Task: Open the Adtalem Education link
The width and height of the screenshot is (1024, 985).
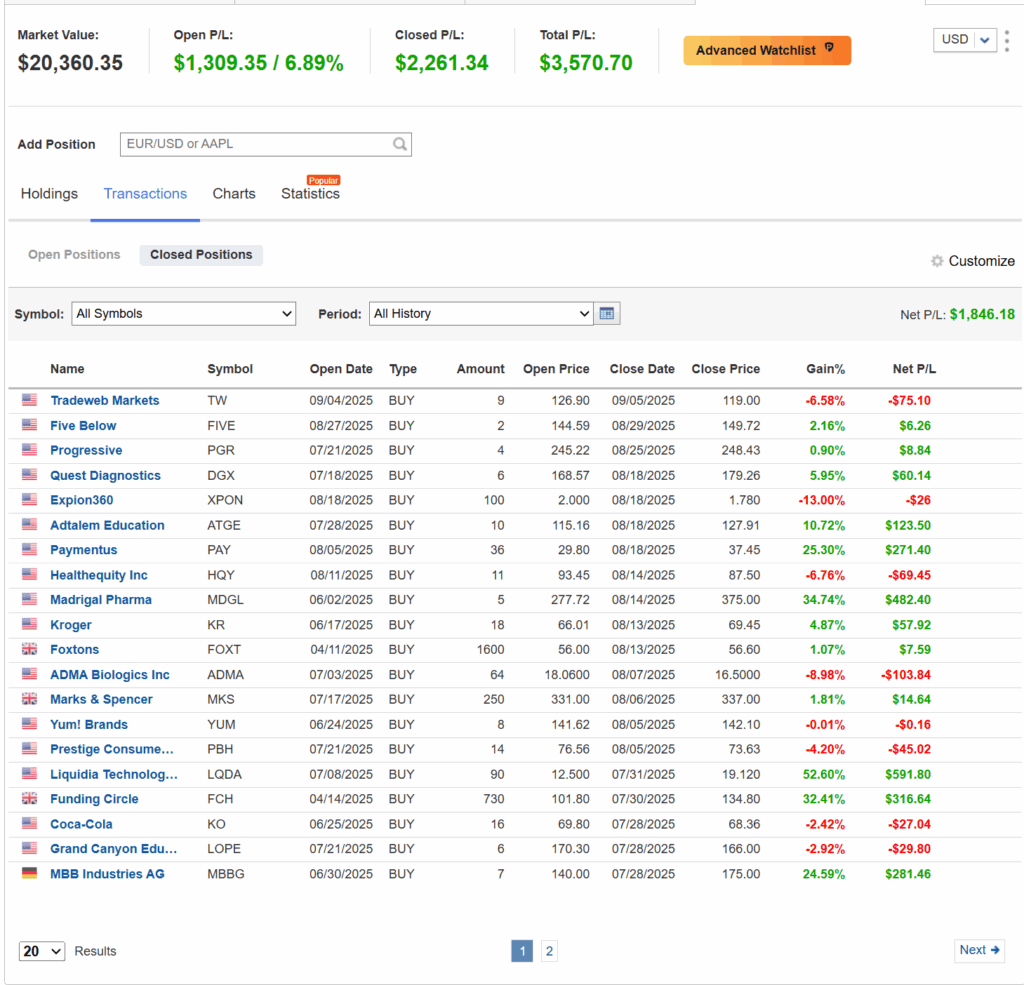Action: pyautogui.click(x=107, y=525)
